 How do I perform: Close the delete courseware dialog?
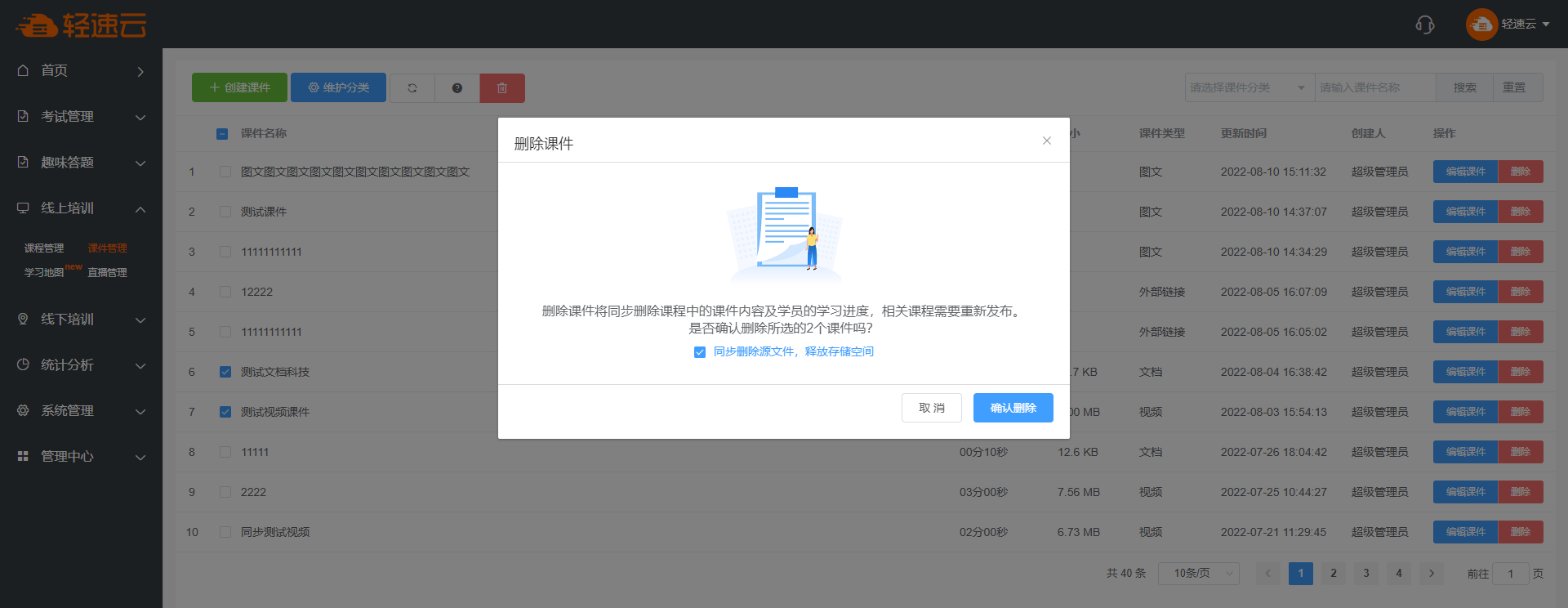(x=1046, y=141)
